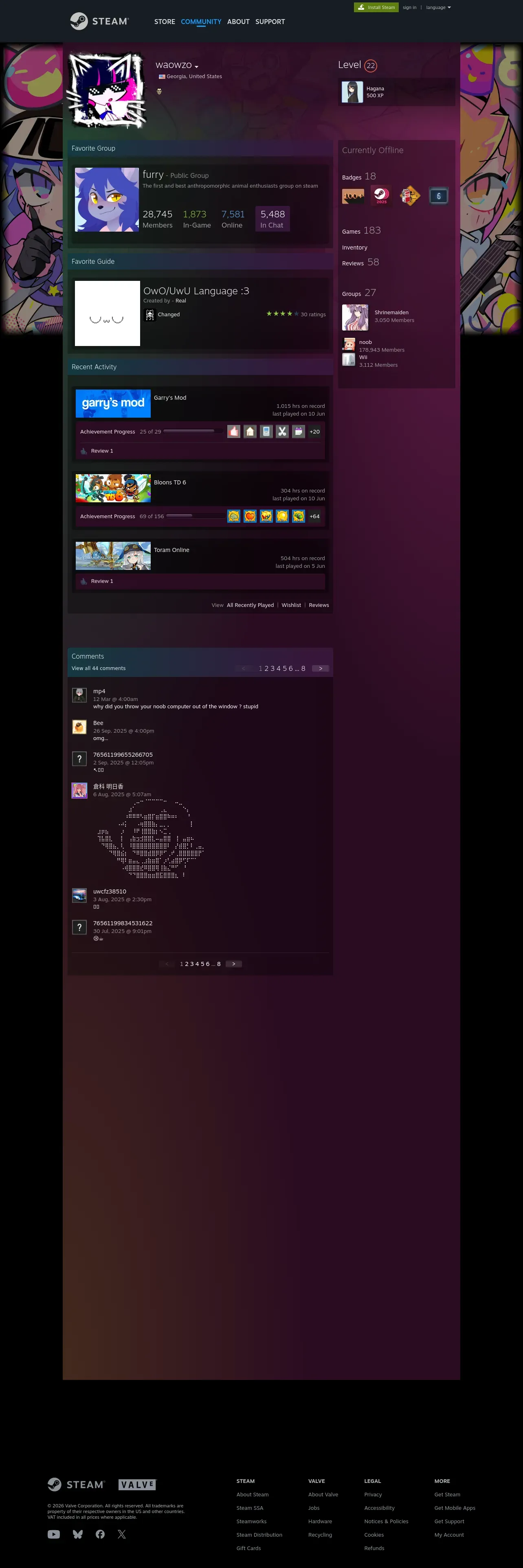
Task: Click the calendar Garry's Mod achievement icon
Action: coord(298,431)
